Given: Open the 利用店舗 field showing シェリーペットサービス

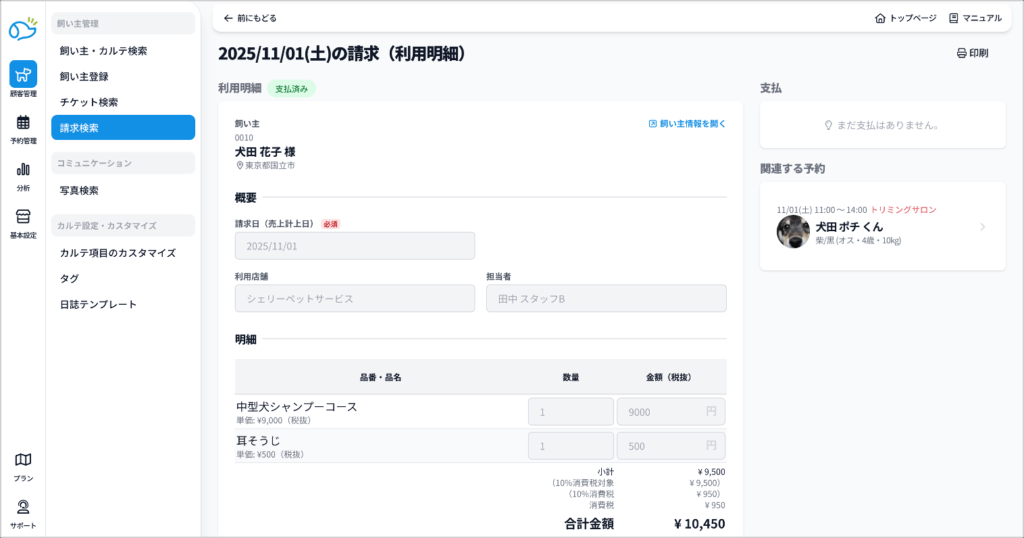Looking at the screenshot, I should click(x=355, y=298).
